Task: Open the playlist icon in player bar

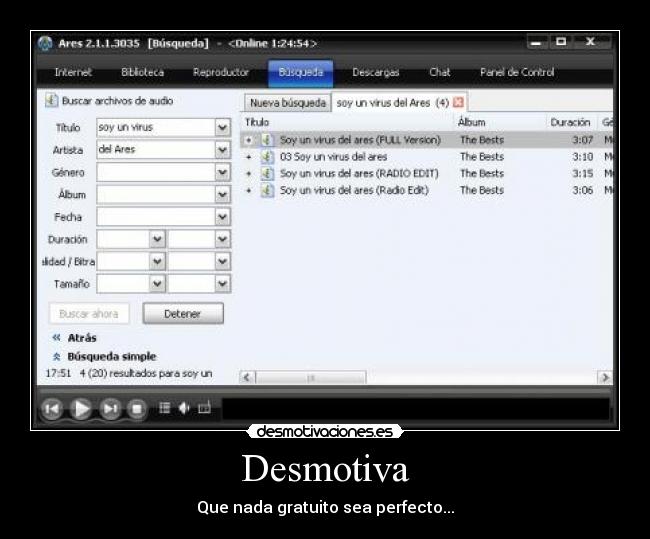Action: (x=165, y=408)
